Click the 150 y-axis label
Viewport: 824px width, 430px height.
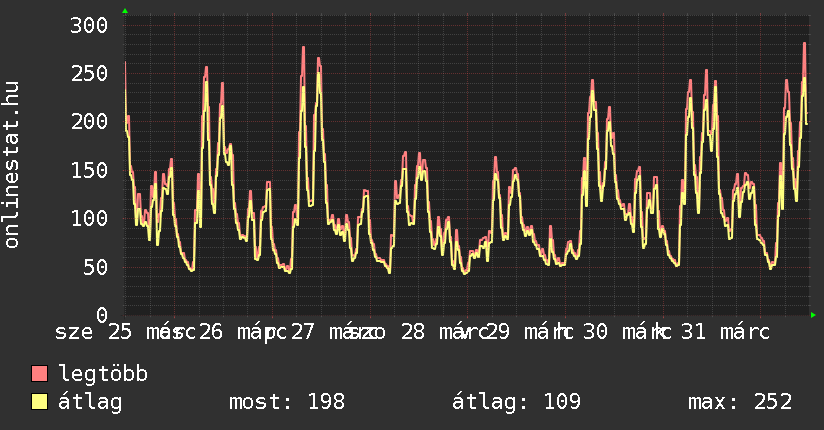tap(88, 170)
